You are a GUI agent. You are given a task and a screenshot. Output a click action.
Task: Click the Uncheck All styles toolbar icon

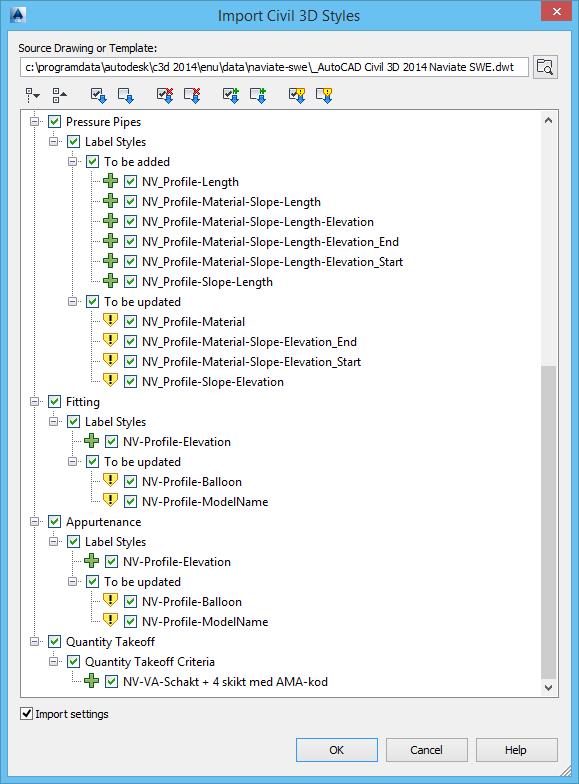tap(125, 95)
